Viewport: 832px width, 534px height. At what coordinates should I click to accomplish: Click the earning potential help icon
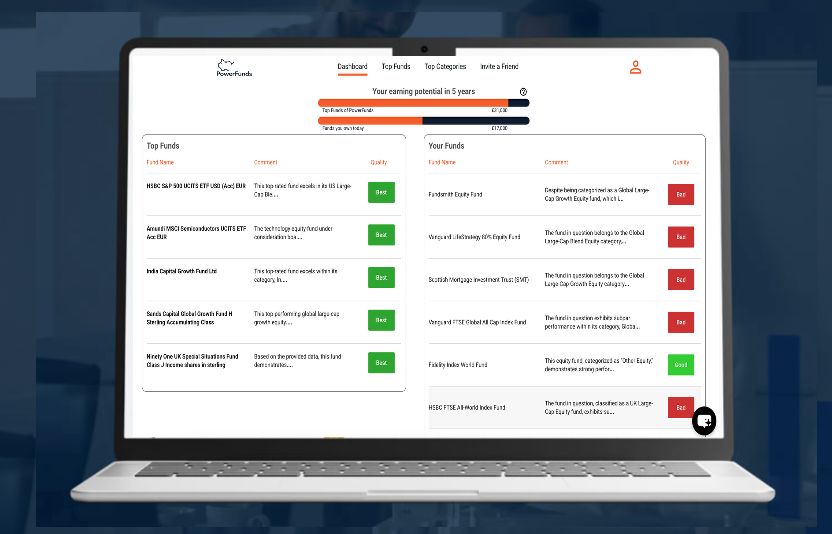point(523,92)
